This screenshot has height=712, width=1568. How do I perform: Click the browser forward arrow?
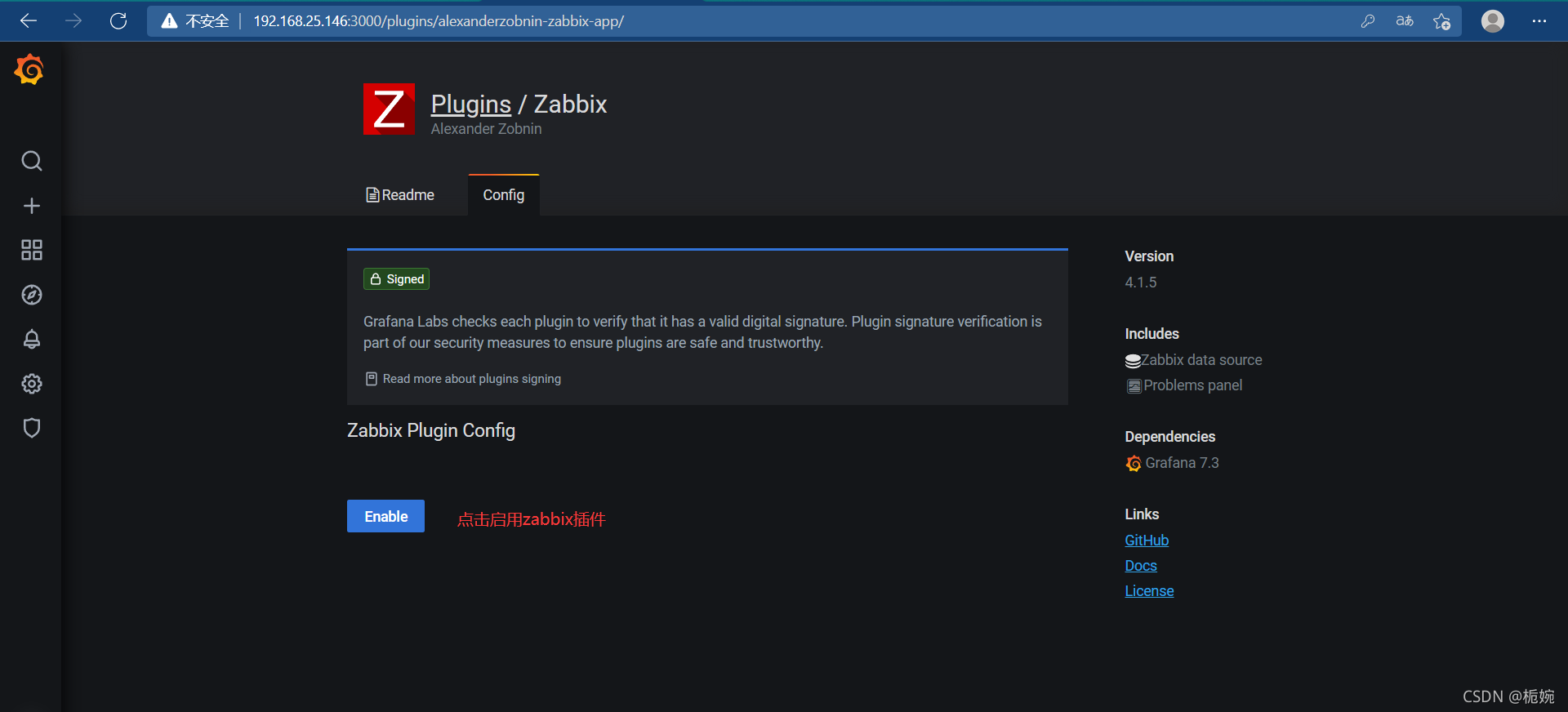point(73,21)
